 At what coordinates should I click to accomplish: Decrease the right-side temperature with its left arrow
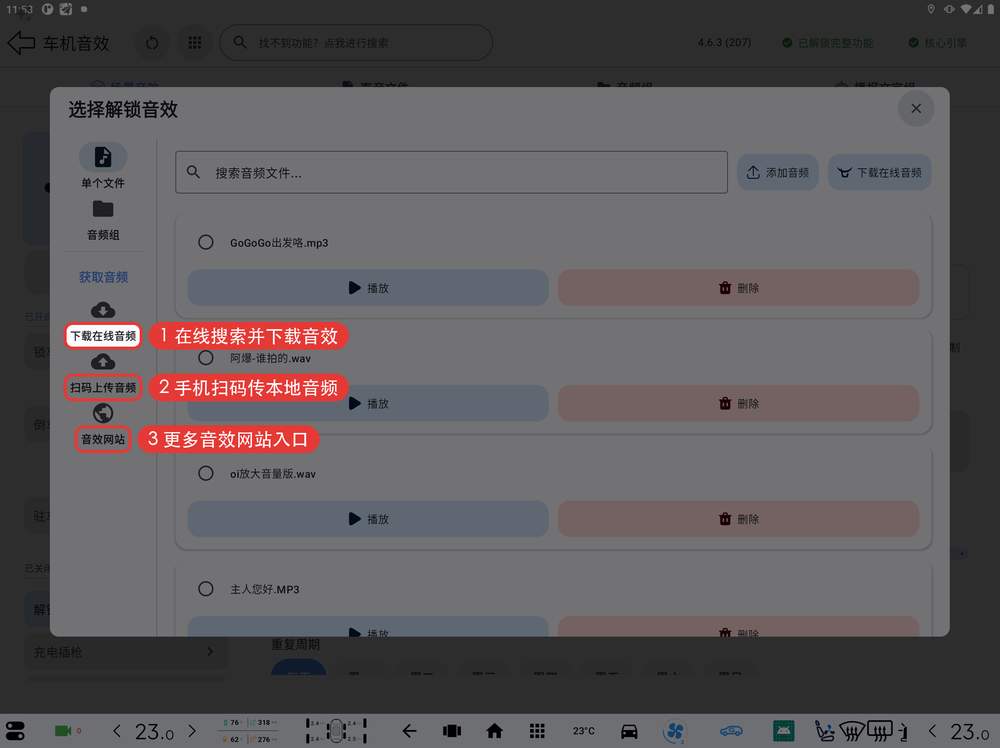coord(932,731)
